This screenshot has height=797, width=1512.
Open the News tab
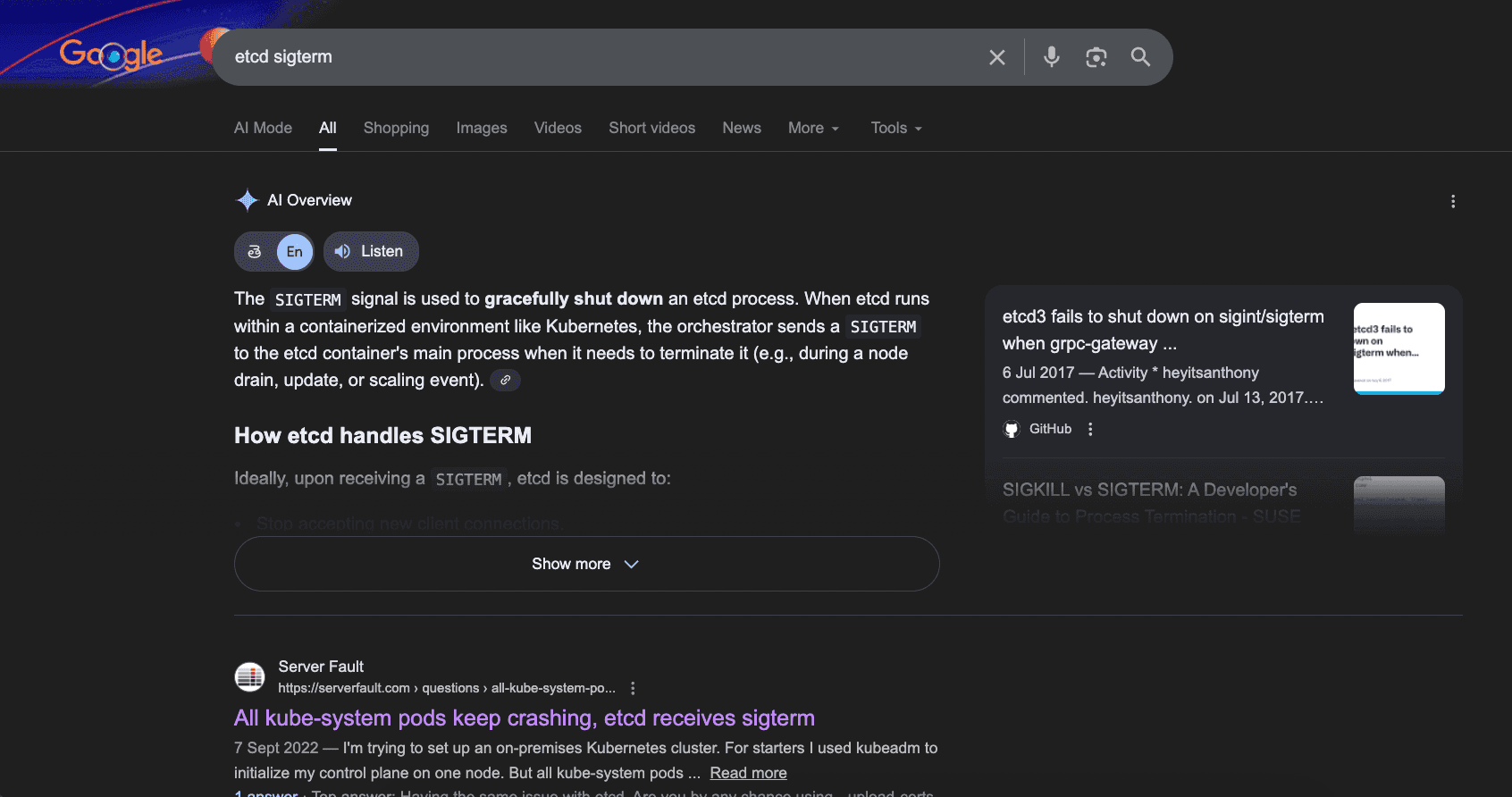742,128
